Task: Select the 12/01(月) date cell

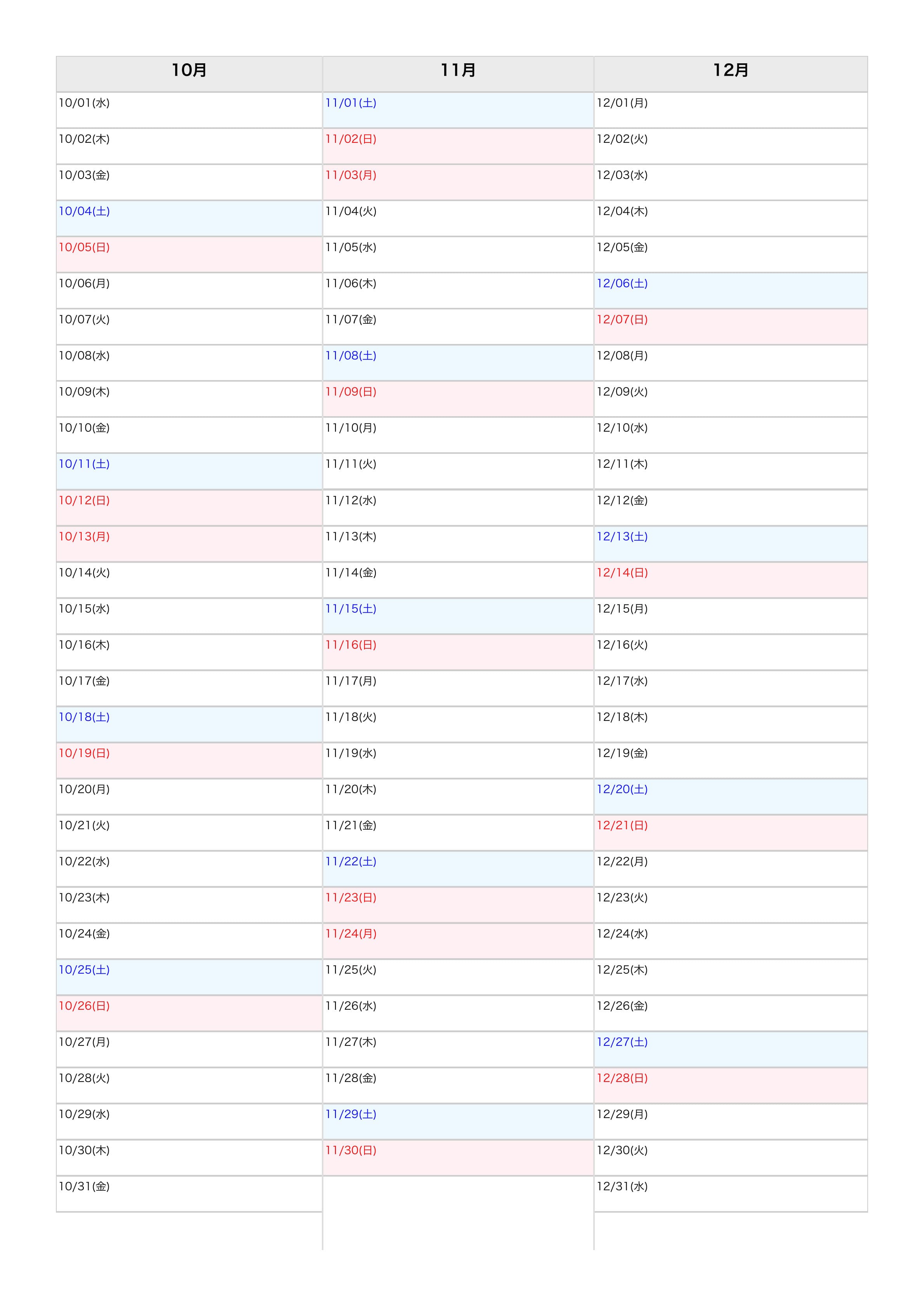Action: coord(731,110)
